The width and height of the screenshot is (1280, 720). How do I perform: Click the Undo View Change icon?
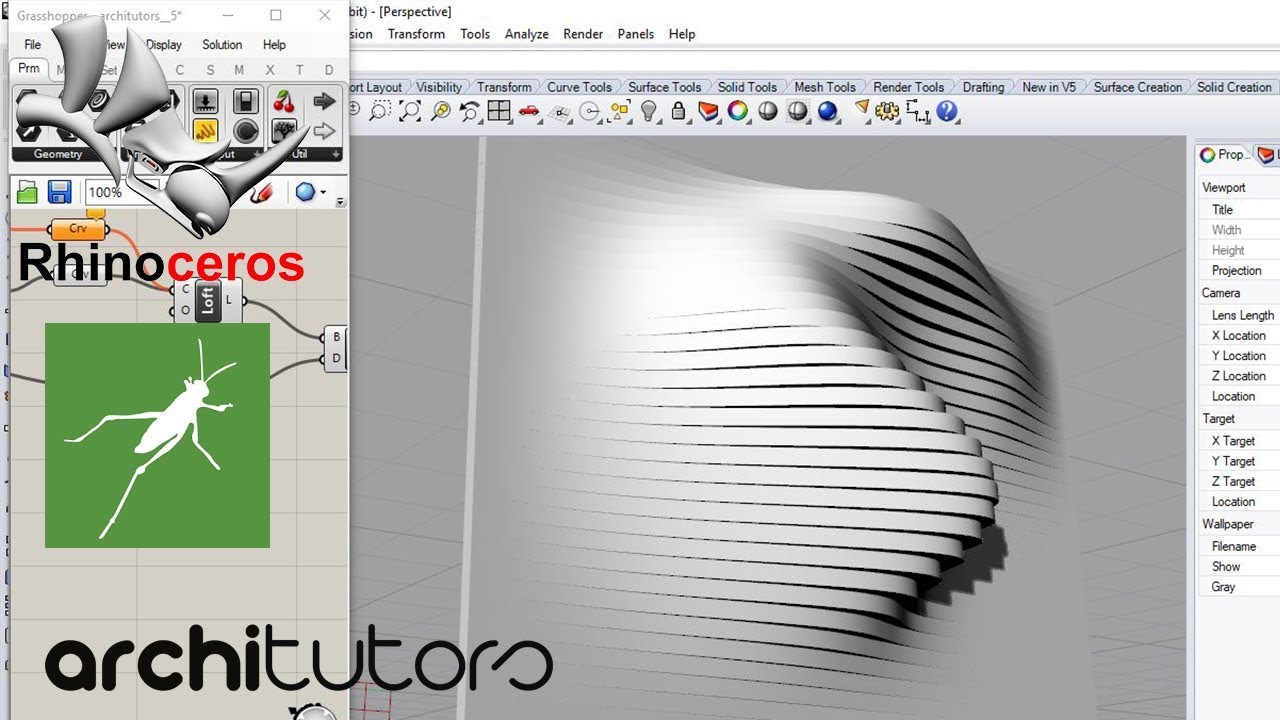point(470,111)
